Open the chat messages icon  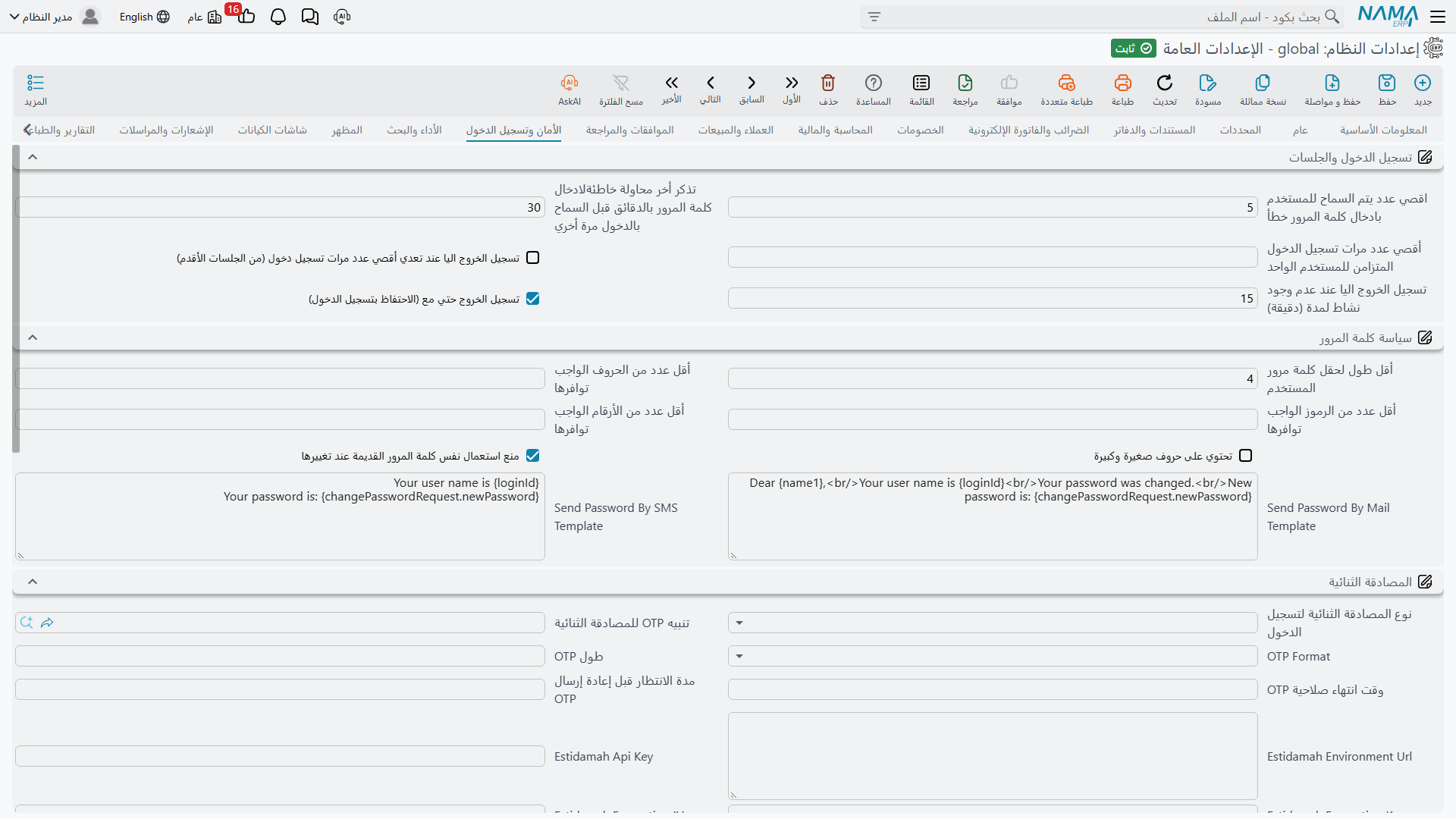[310, 17]
